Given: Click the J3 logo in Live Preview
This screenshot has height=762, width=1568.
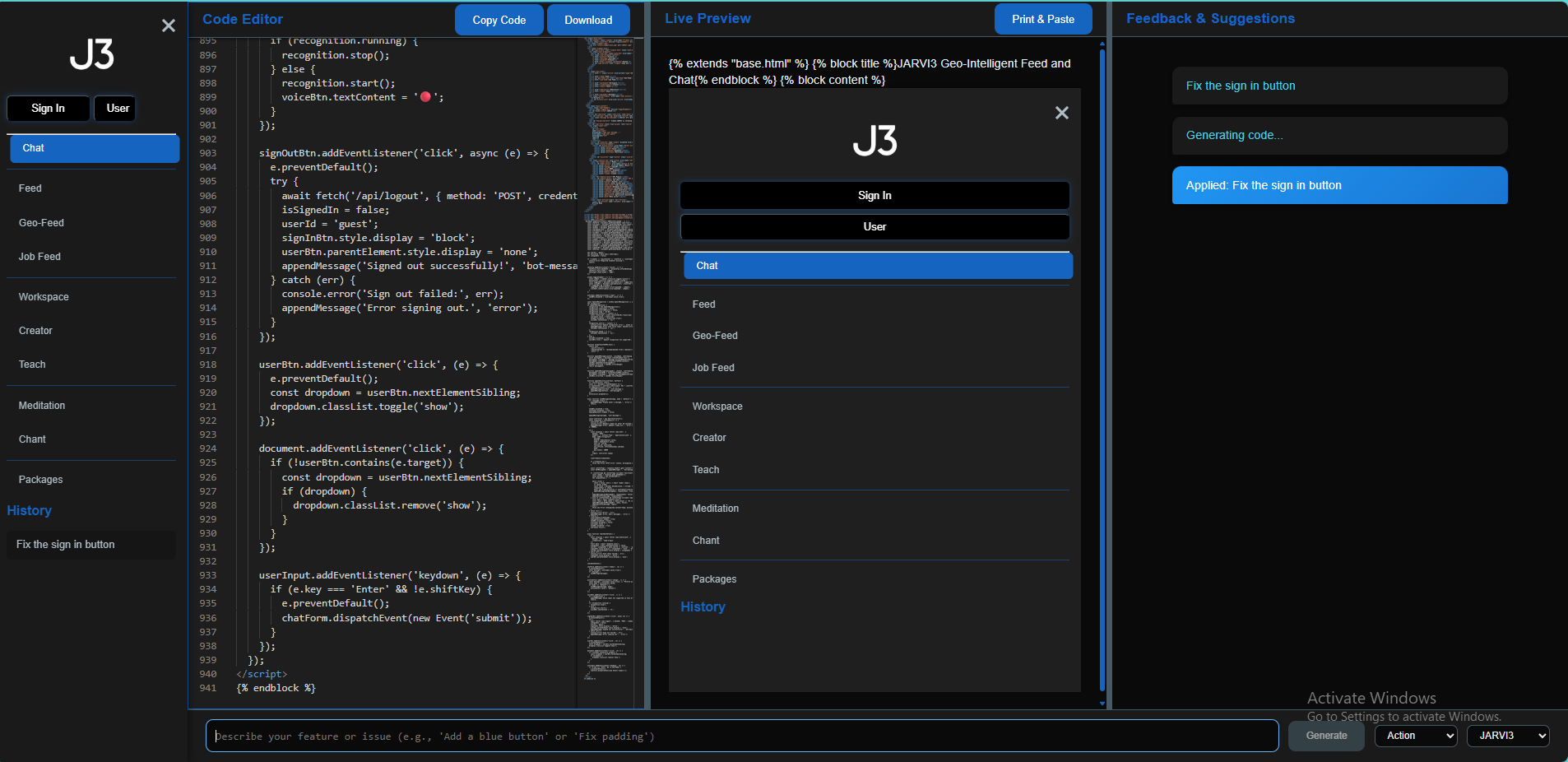Looking at the screenshot, I should [x=874, y=141].
